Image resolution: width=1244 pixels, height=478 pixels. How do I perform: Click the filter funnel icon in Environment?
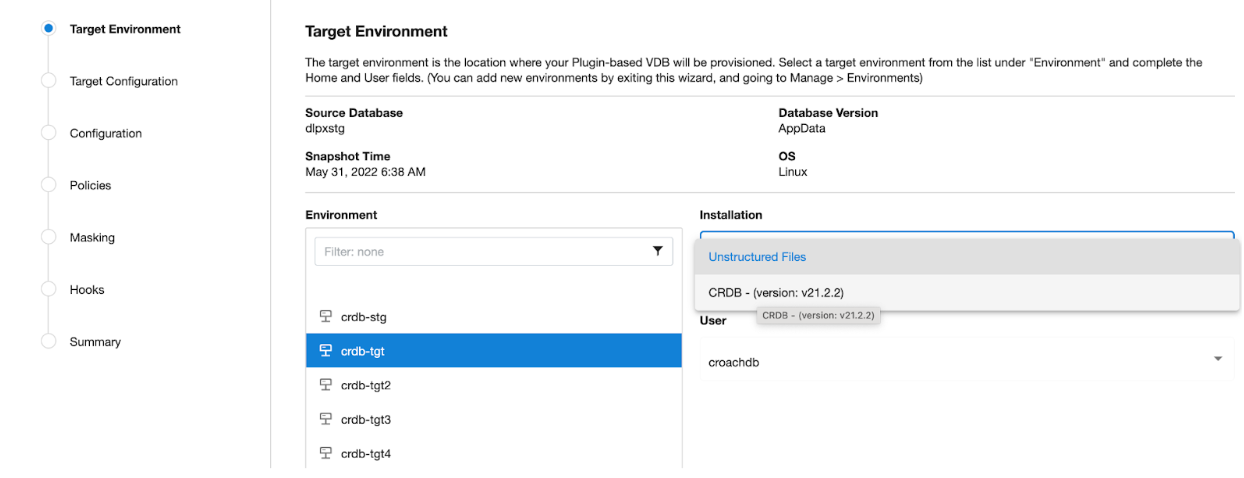657,251
